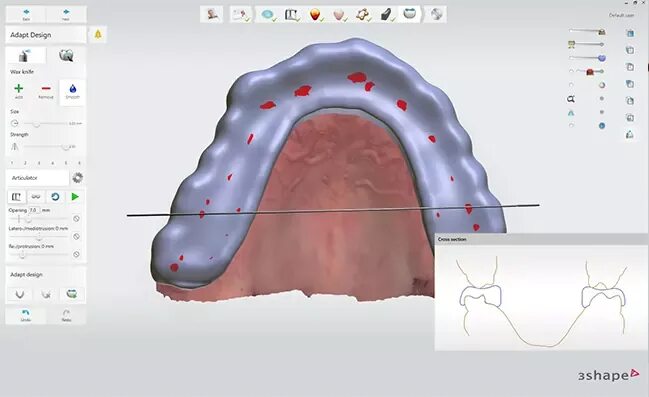Choose the Remove wax knife mode
This screenshot has height=397, width=649.
tap(46, 91)
